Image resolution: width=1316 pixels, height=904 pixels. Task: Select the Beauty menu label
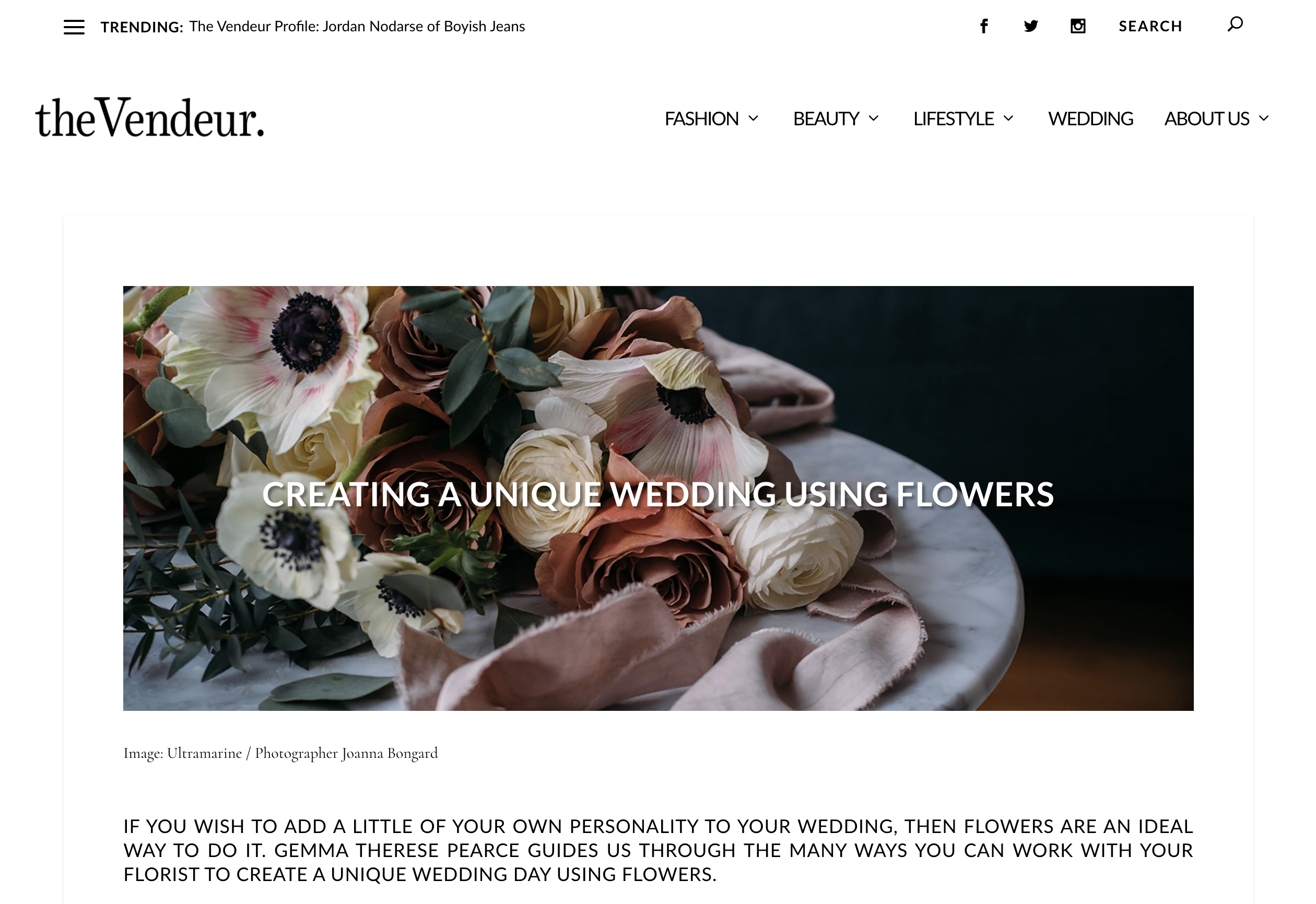tap(826, 119)
